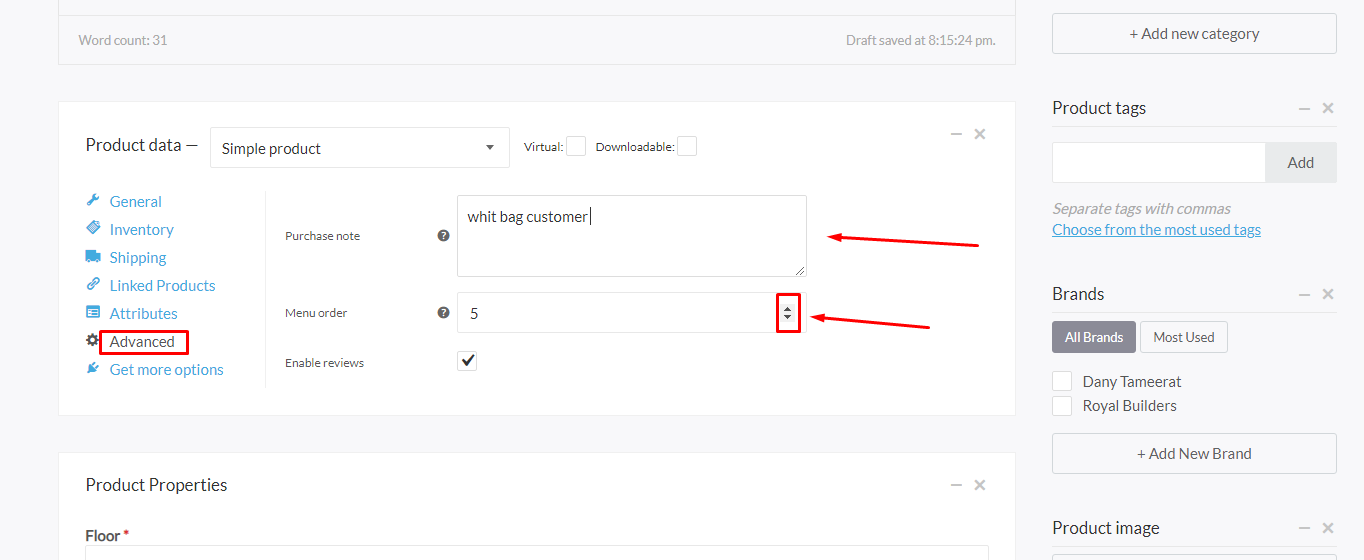
Task: Click the Shipping truck icon
Action: tap(93, 257)
